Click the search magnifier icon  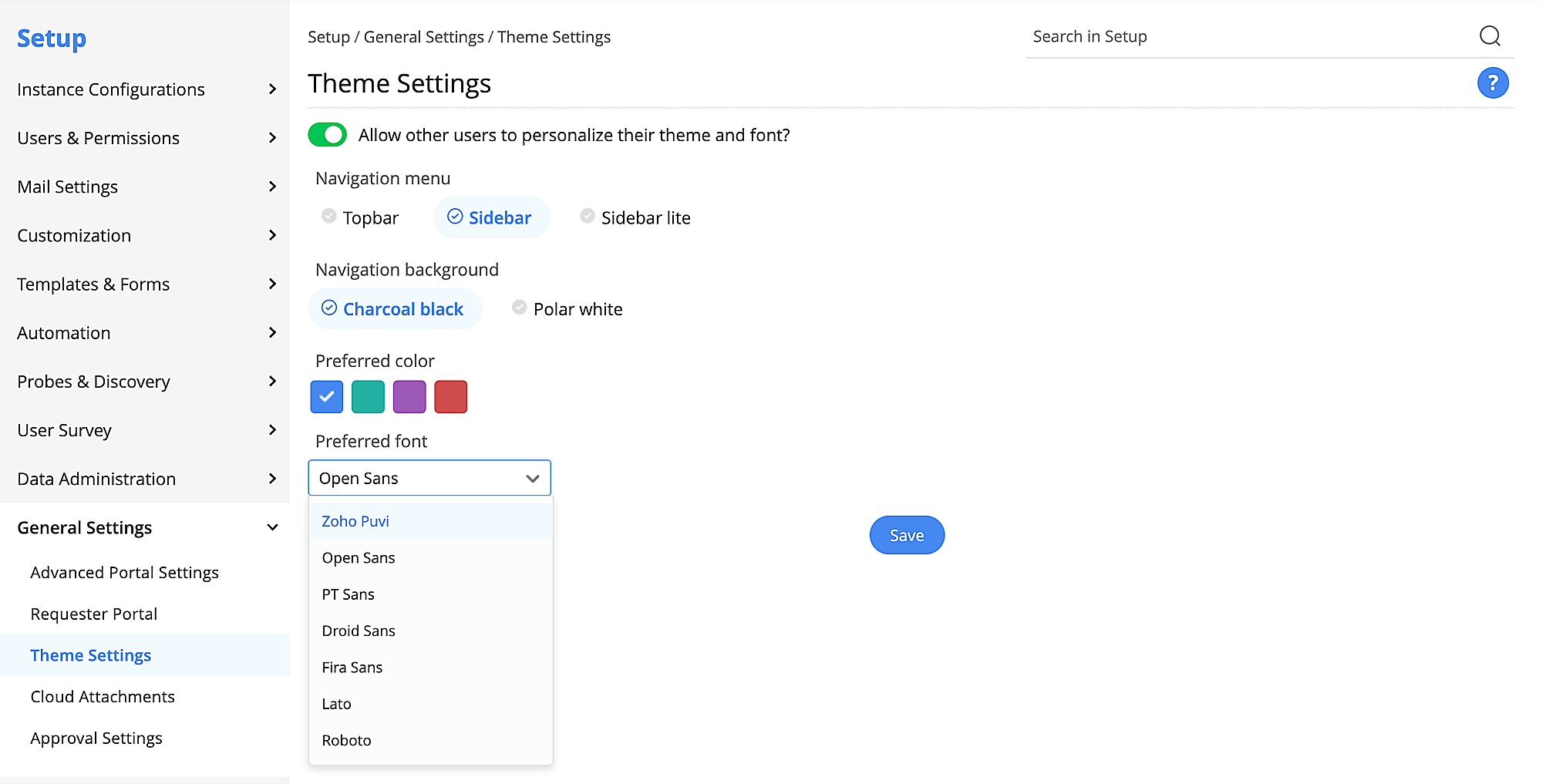[x=1490, y=36]
